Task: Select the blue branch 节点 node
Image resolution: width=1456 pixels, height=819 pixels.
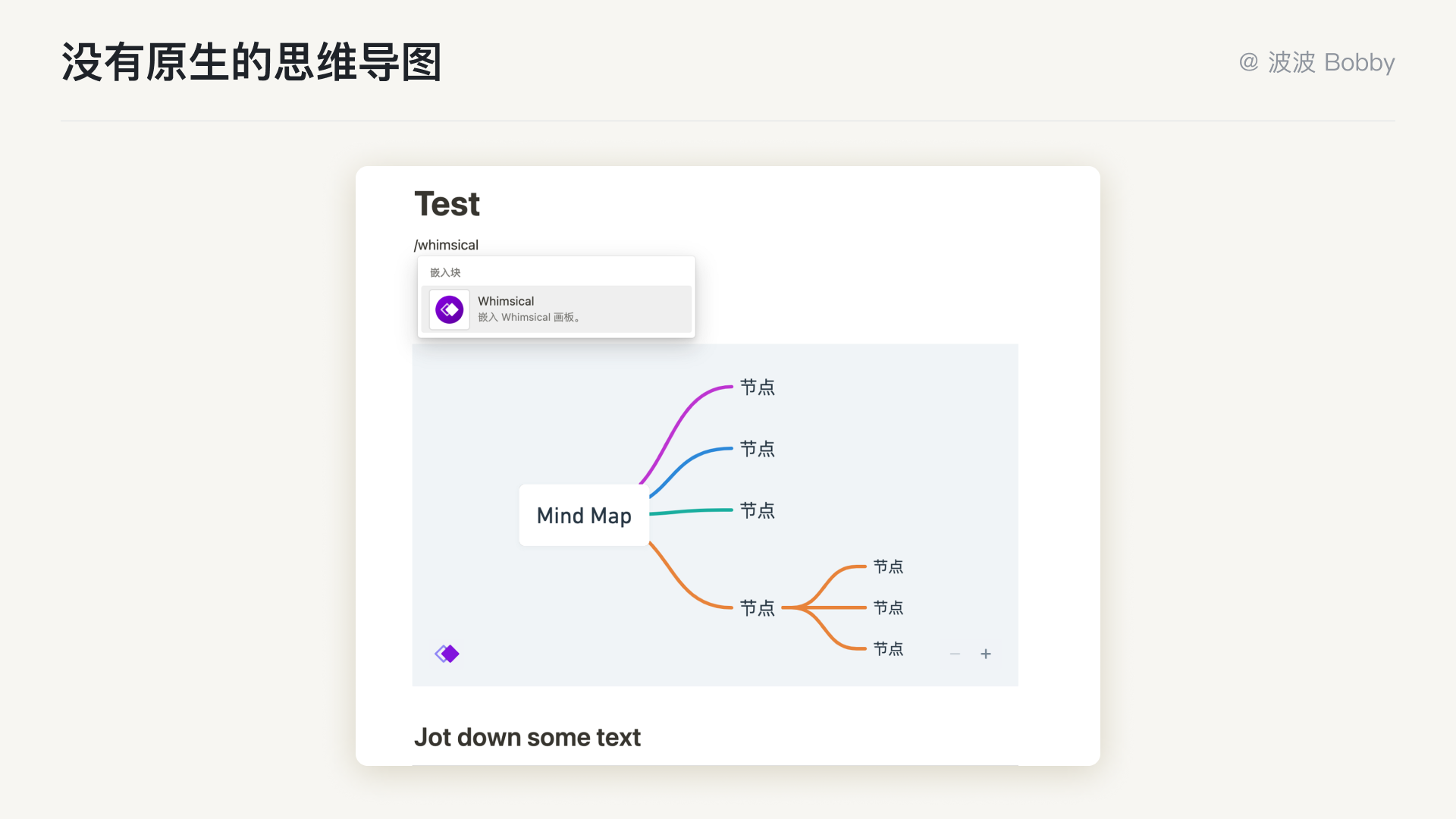Action: [x=758, y=449]
